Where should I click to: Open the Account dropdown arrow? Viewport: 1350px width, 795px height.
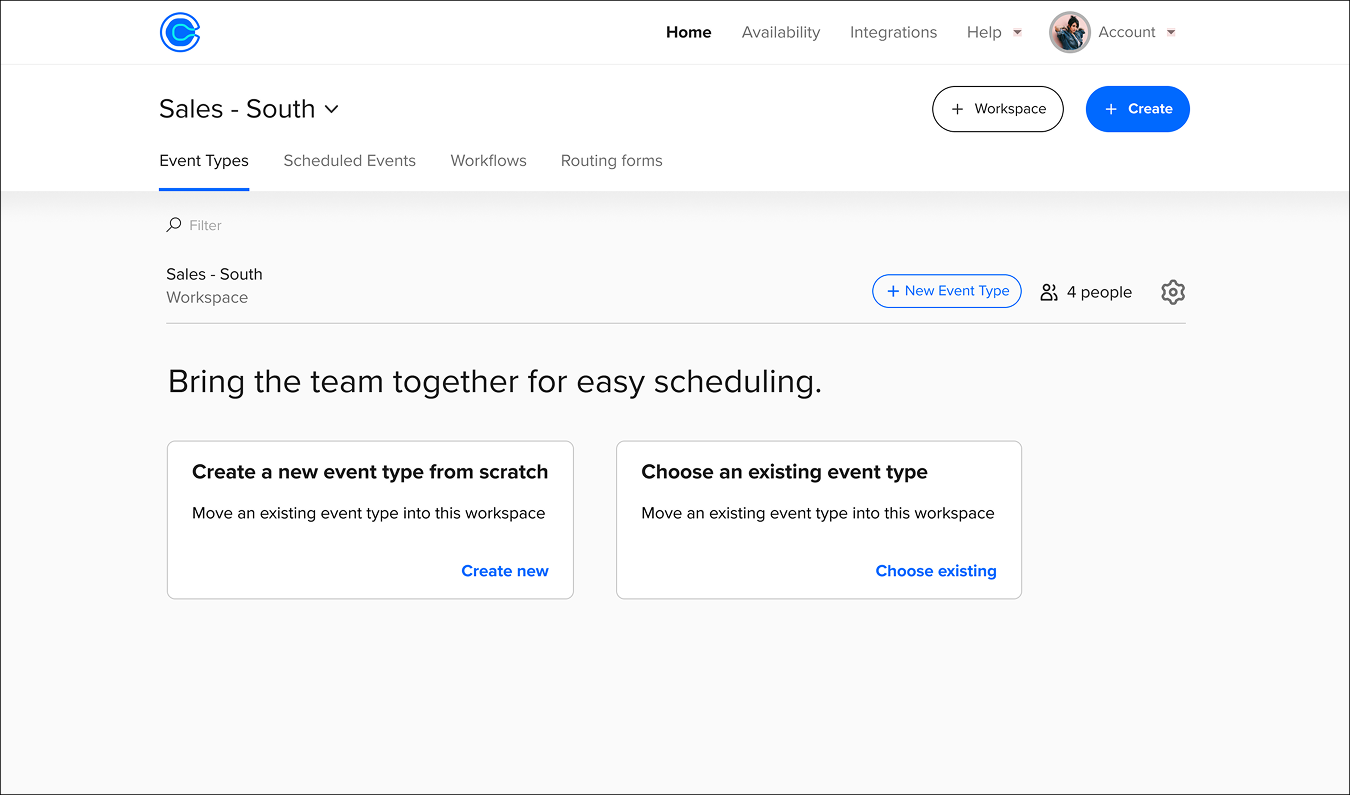(1171, 33)
